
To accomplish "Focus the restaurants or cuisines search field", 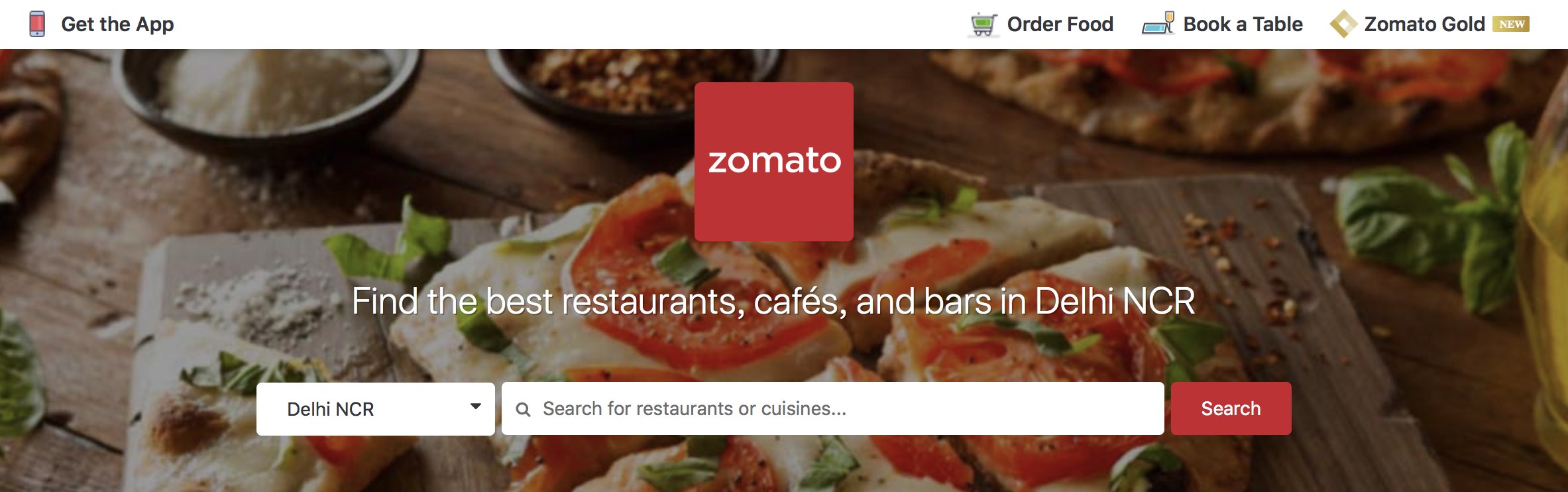I will (833, 408).
